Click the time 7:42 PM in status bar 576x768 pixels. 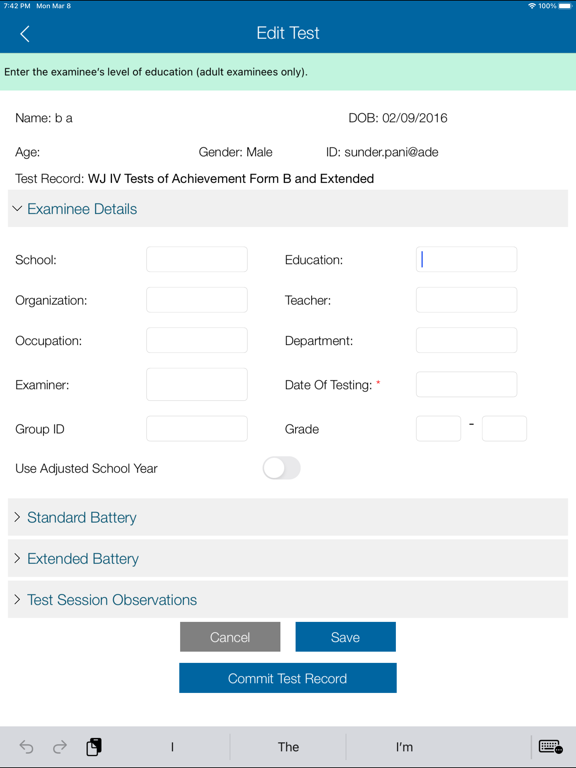(x=17, y=6)
